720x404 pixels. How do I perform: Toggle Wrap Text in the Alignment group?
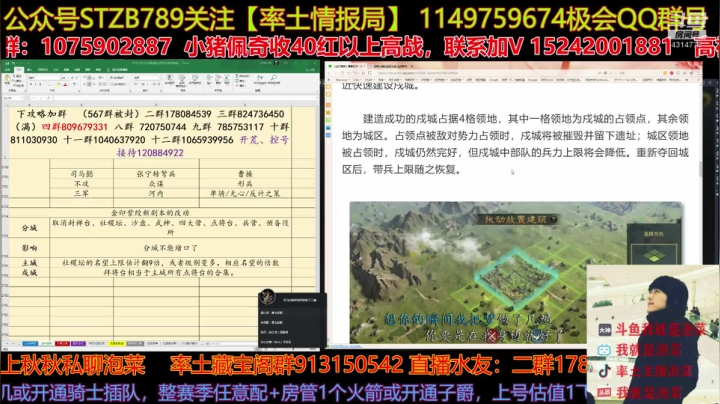118,78
